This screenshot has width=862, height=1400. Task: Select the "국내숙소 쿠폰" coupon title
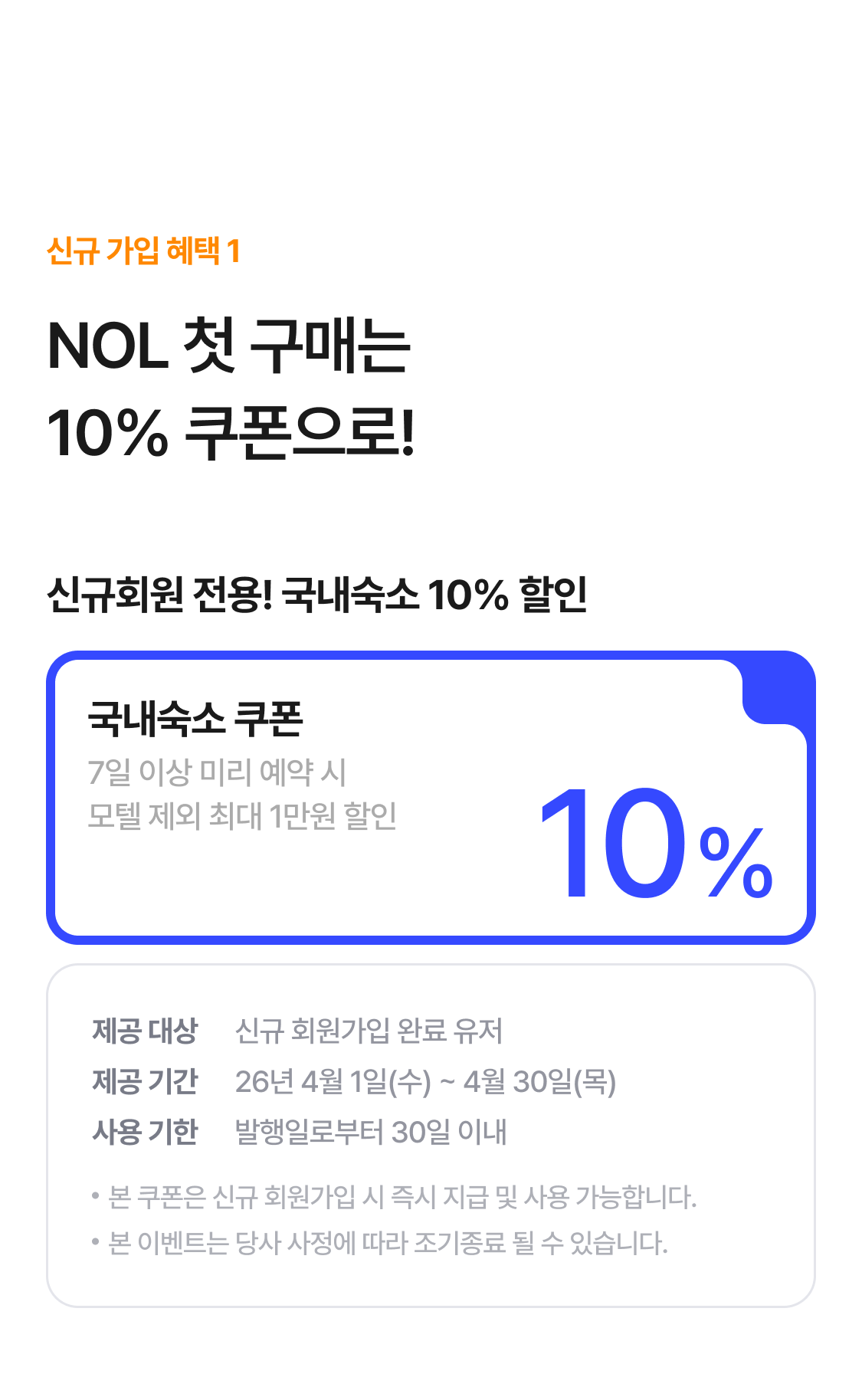(195, 719)
